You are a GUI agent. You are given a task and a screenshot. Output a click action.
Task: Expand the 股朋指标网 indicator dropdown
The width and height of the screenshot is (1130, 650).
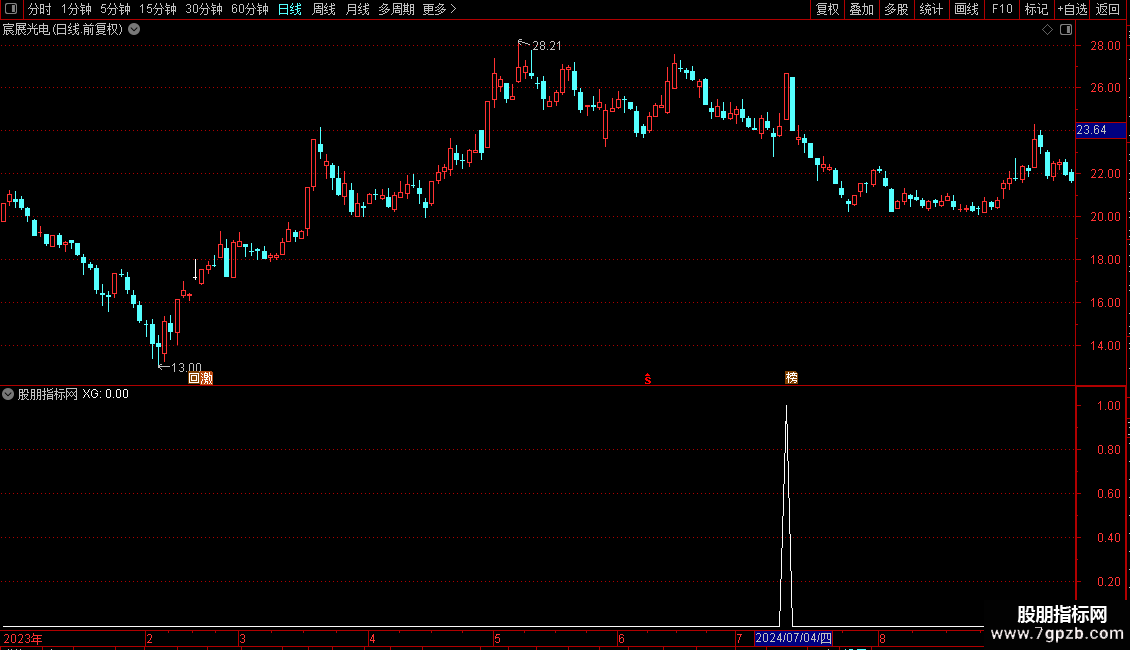(8, 394)
